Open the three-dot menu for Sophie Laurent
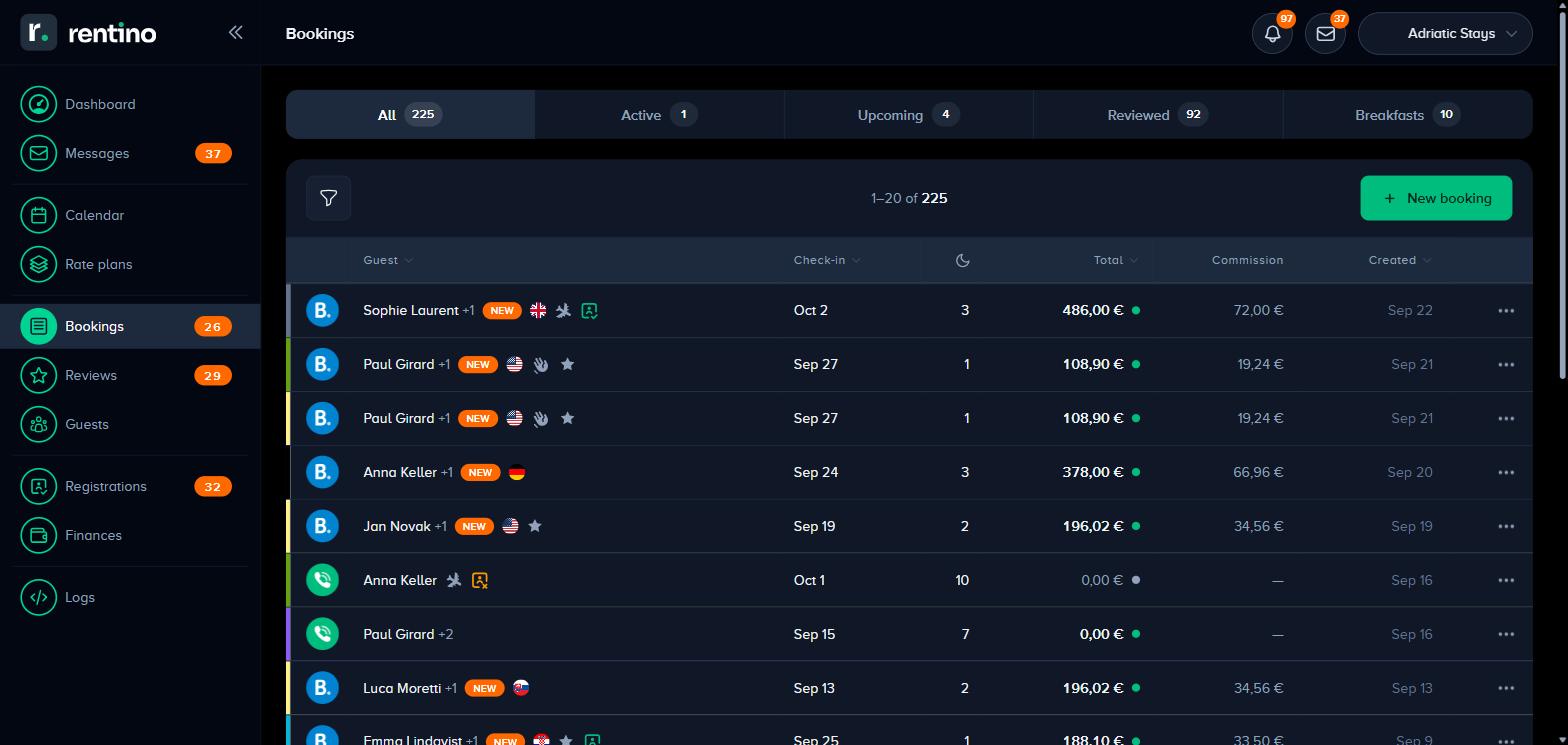The height and width of the screenshot is (745, 1568). [1506, 310]
